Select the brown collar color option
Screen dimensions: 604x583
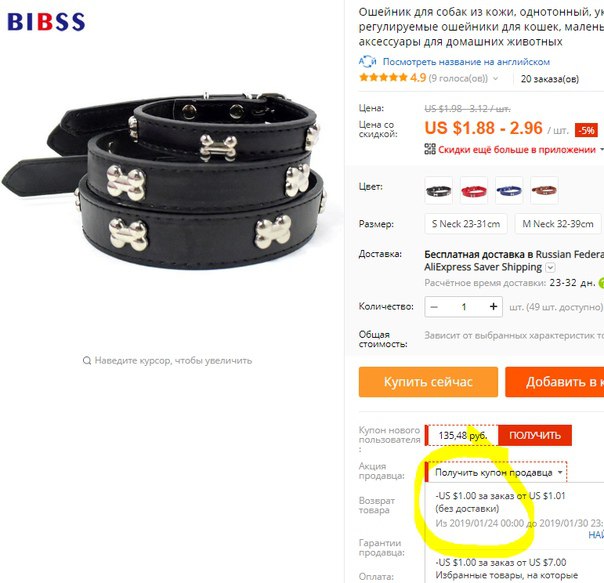tap(544, 190)
